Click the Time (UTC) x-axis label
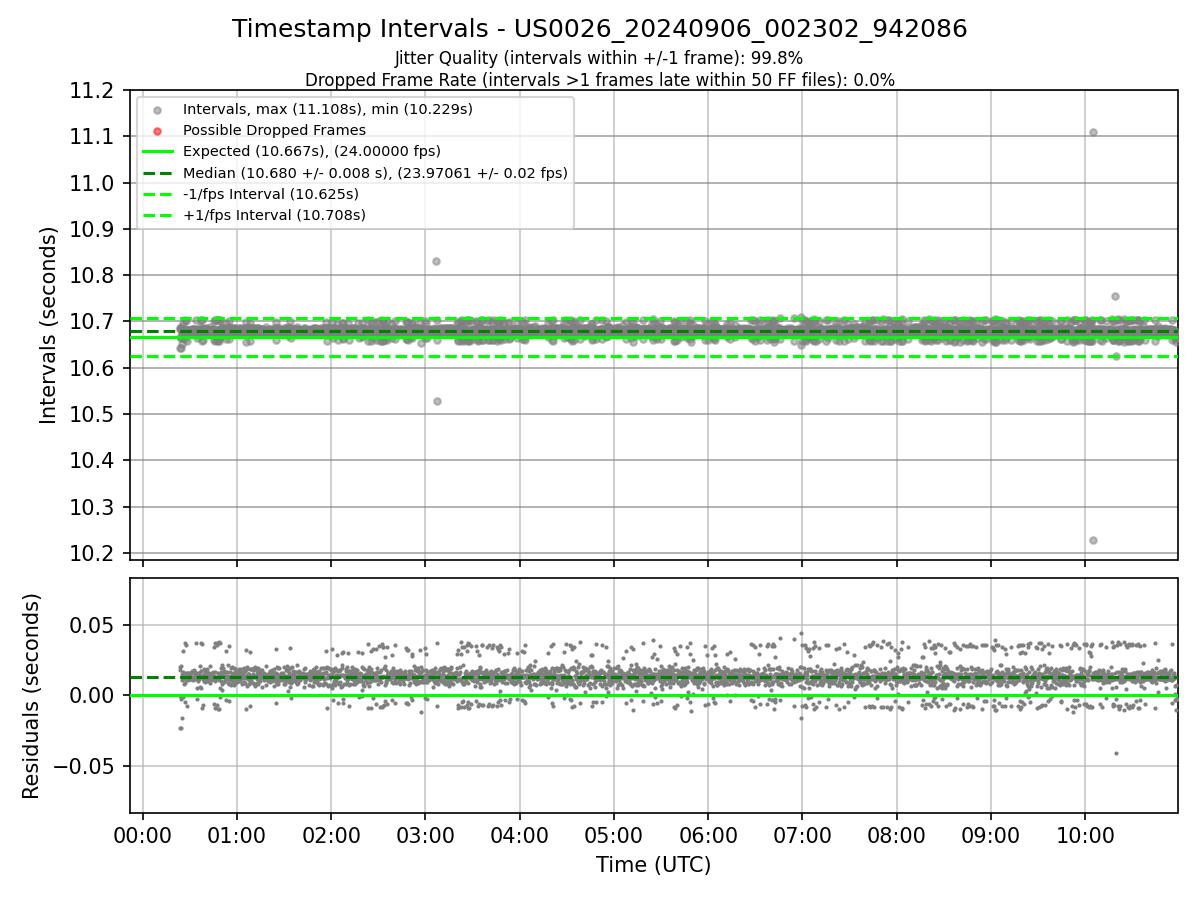 pyautogui.click(x=653, y=865)
